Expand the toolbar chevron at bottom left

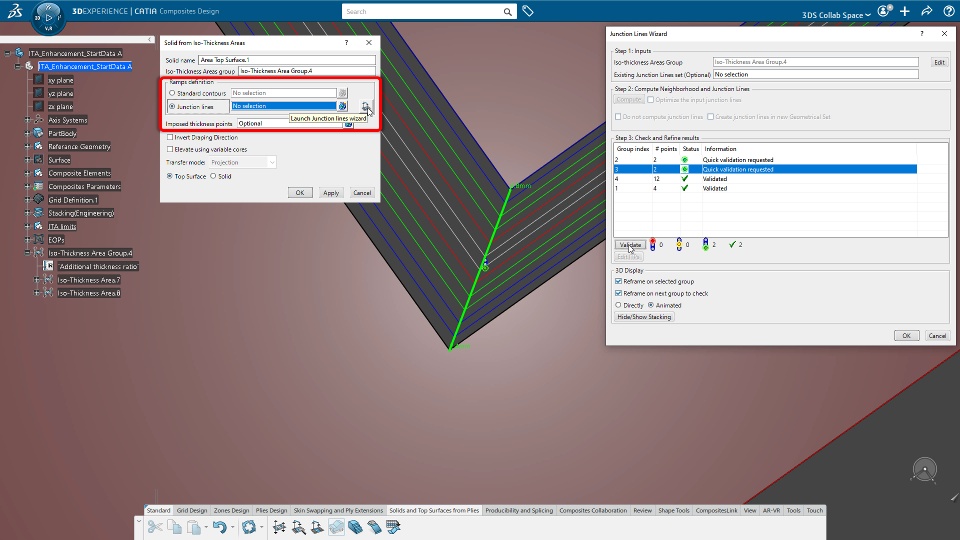(x=139, y=522)
